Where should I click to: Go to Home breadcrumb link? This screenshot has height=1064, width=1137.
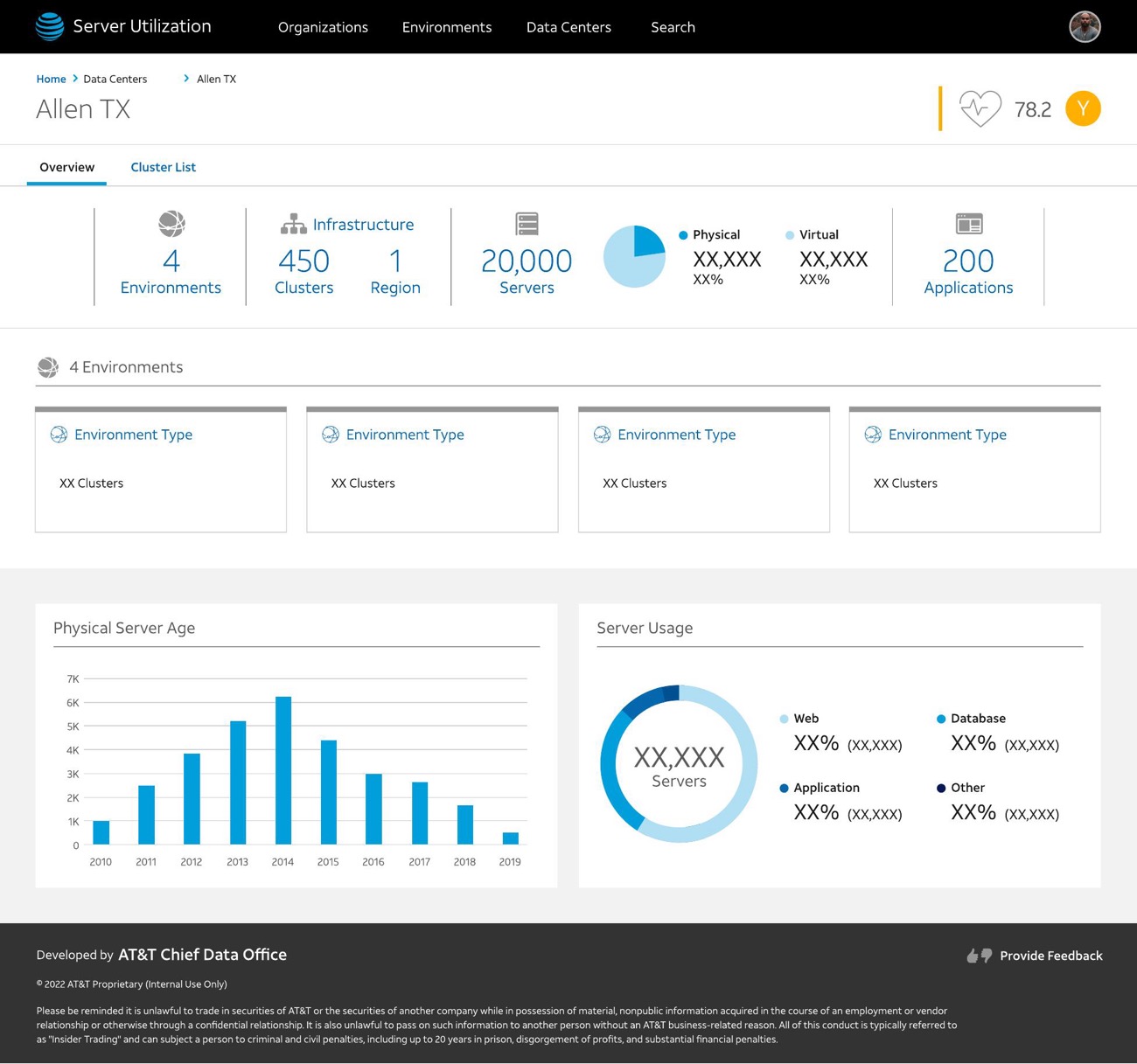51,79
